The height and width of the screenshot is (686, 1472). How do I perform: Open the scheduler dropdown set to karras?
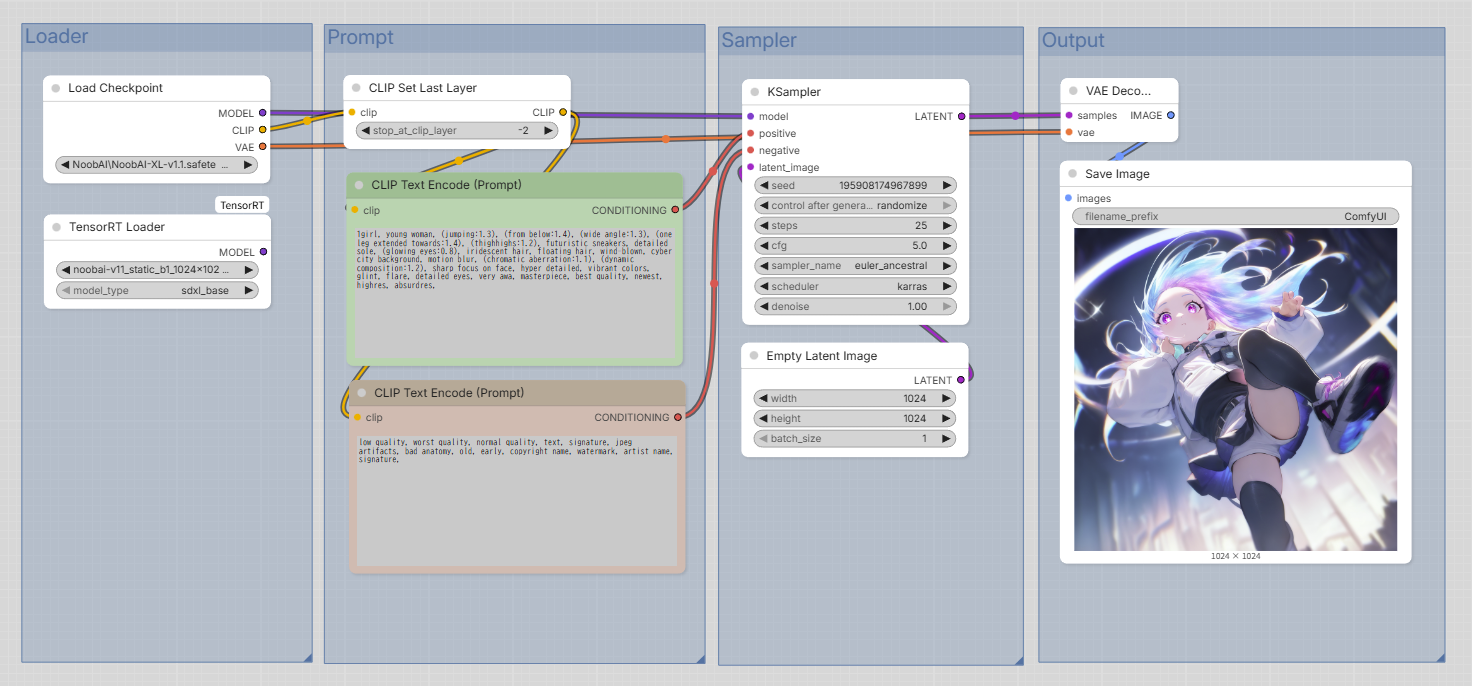click(855, 286)
